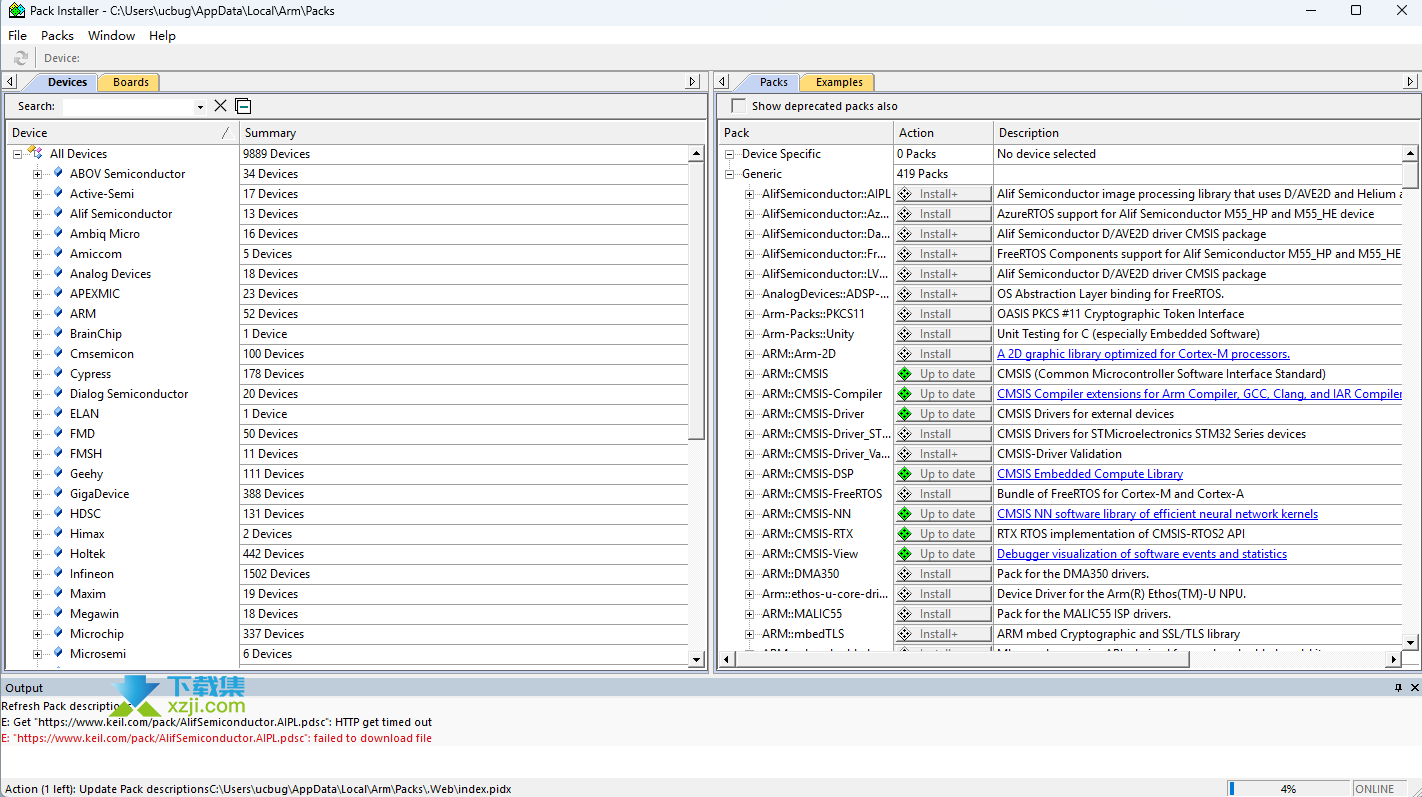The image size is (1422, 797).
Task: Open CMSIS NN software library link
Action: click(1157, 514)
